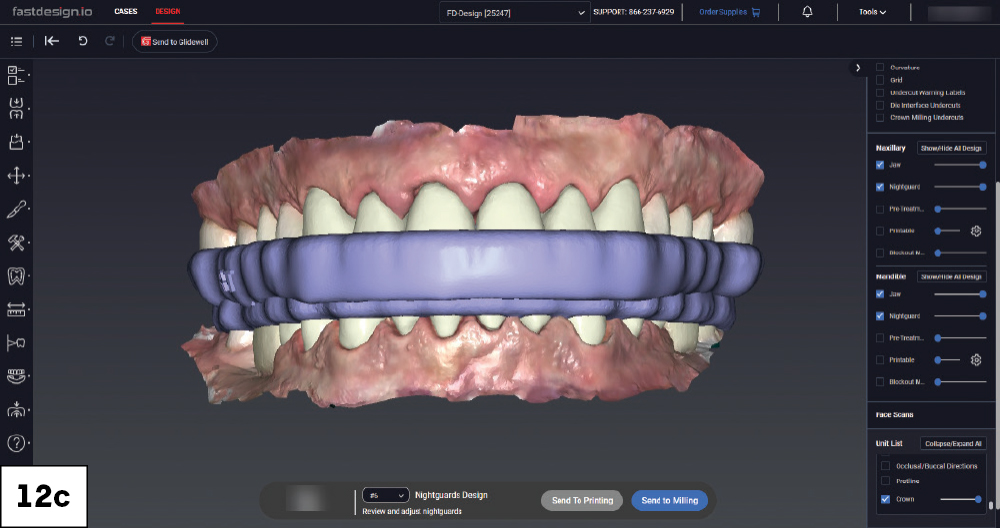
Task: Adjust Mandible Pre Treatment opacity slider
Action: pos(960,338)
